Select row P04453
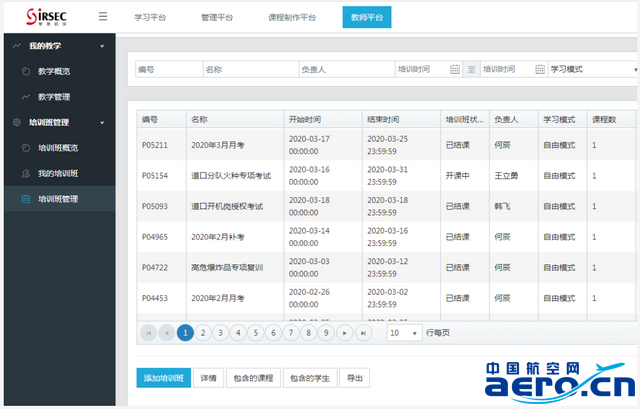The height and width of the screenshot is (409, 640). pos(386,298)
